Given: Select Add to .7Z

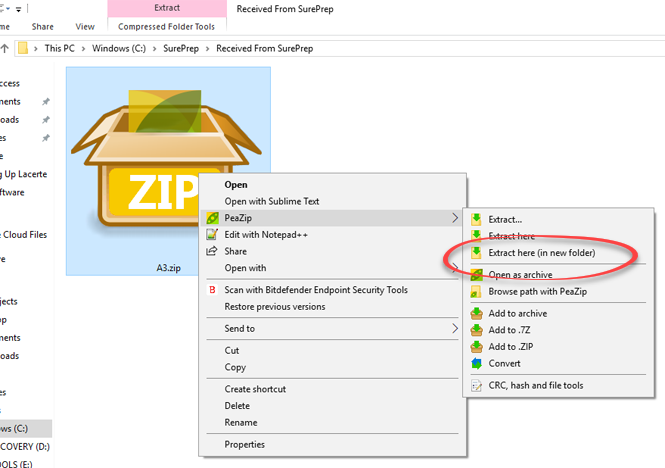Looking at the screenshot, I should 558,330.
